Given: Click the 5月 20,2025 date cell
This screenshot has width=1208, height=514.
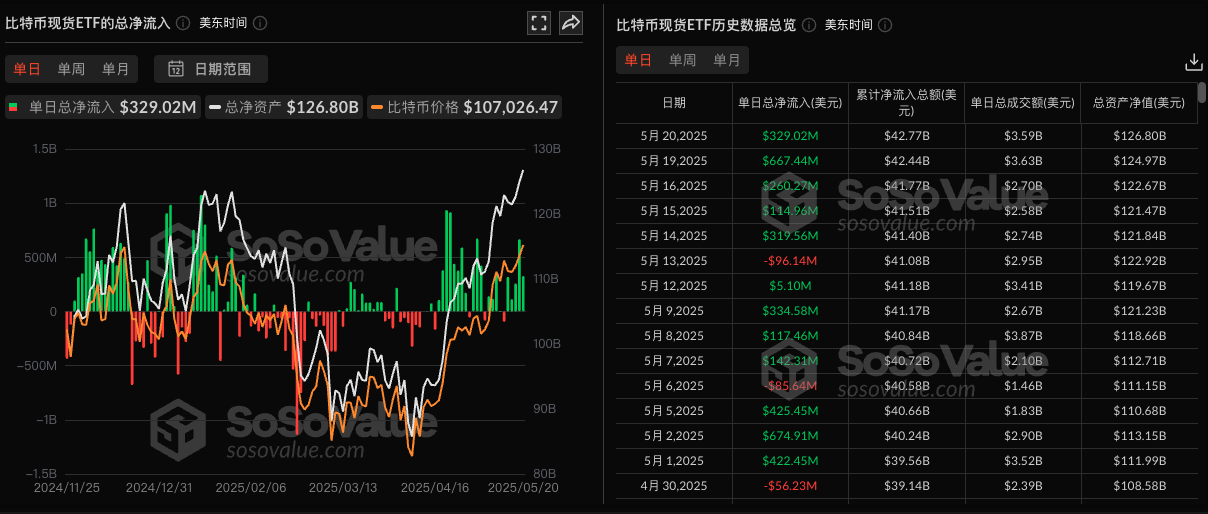Looking at the screenshot, I should pyautogui.click(x=674, y=135).
